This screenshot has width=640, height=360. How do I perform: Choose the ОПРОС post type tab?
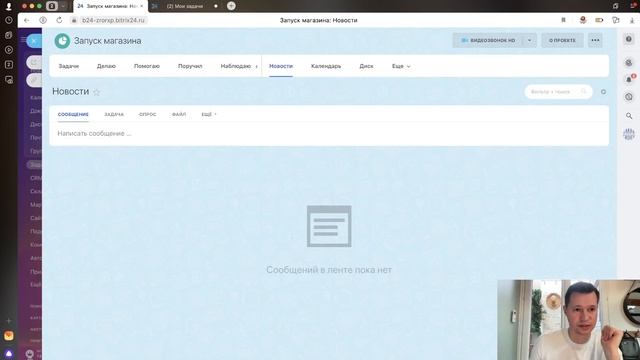147,114
